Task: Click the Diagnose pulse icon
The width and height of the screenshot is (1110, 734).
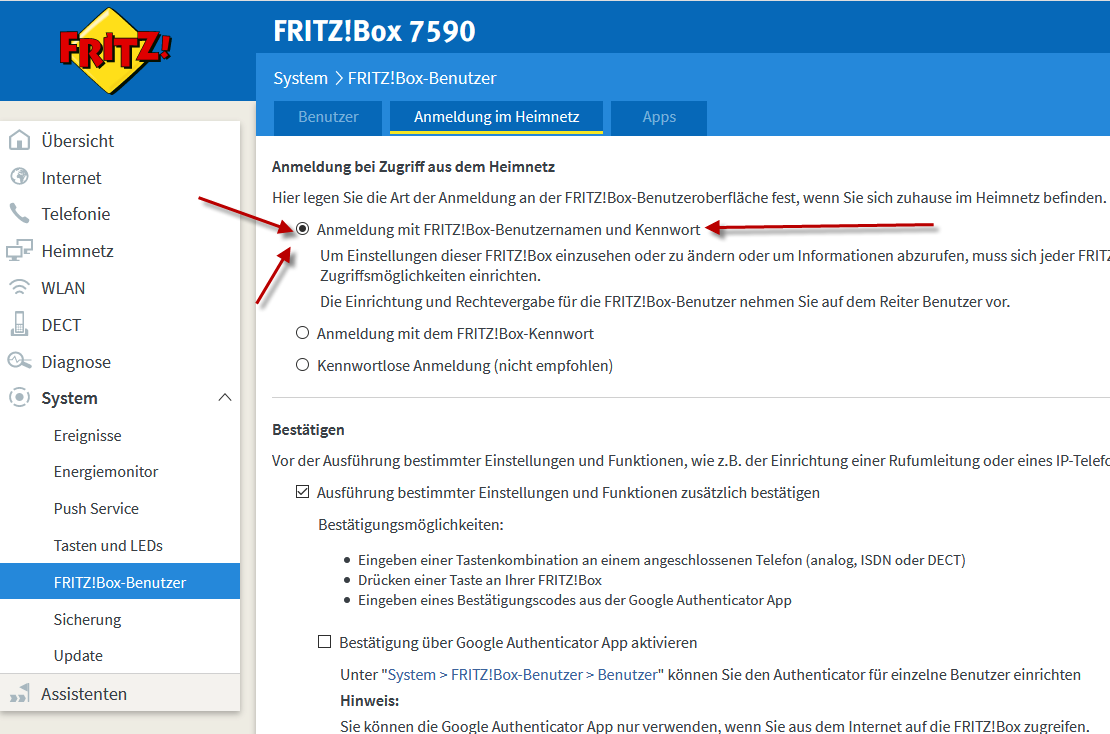Action: tap(19, 362)
